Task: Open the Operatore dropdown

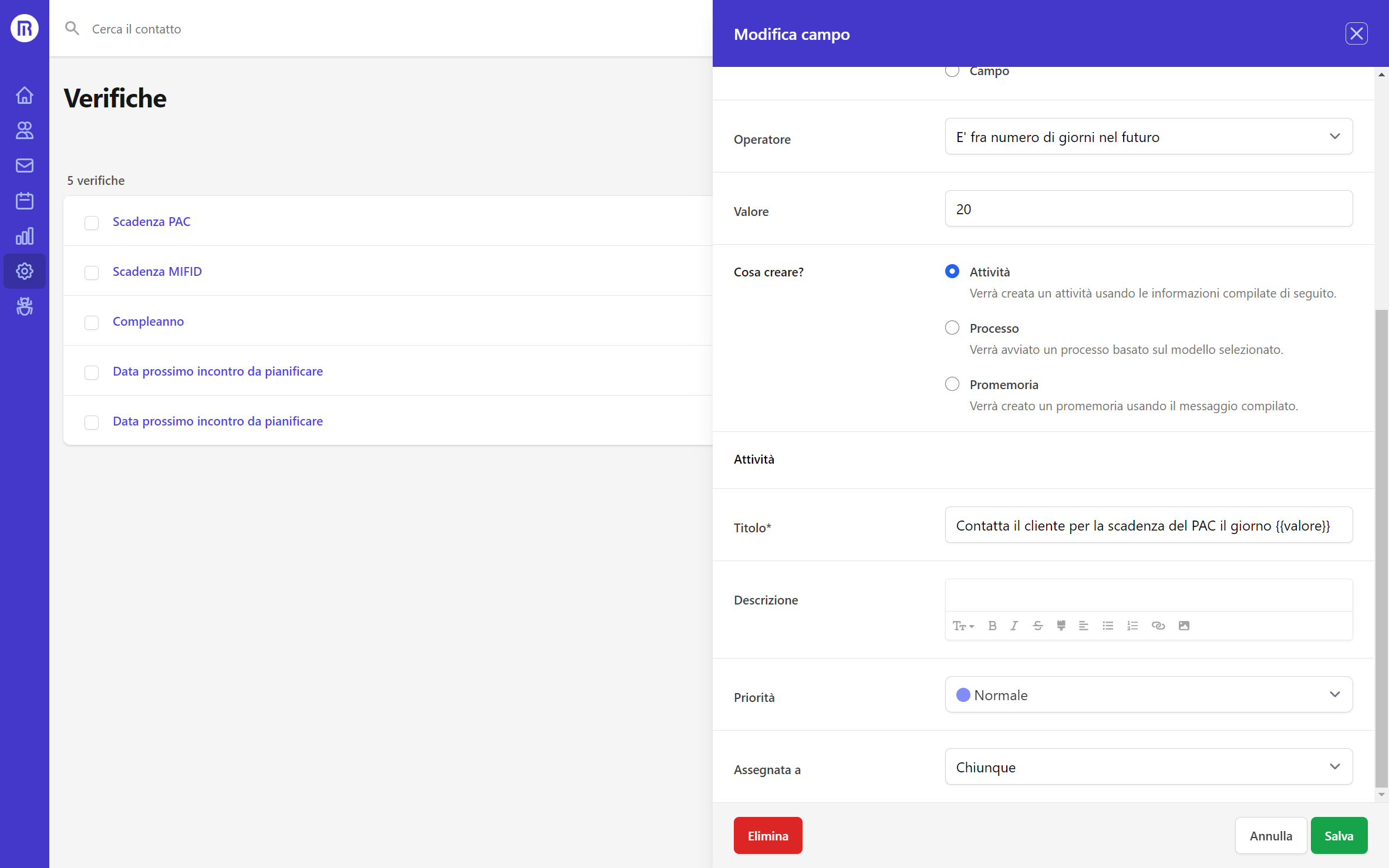Action: pyautogui.click(x=1148, y=136)
